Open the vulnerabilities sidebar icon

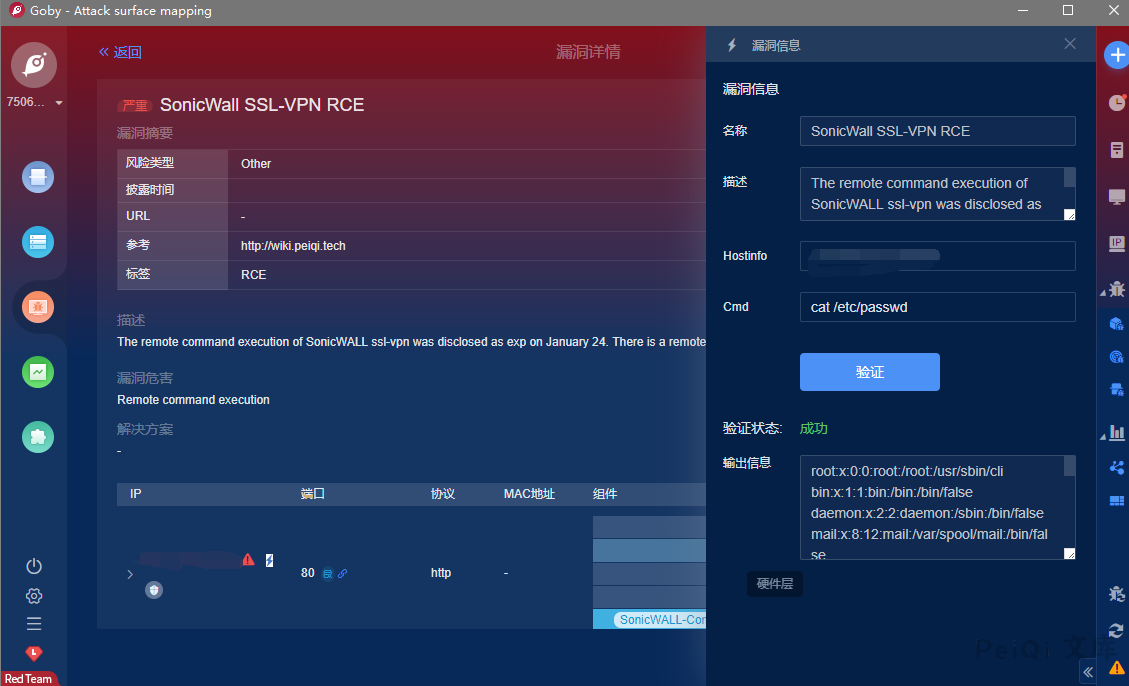pos(38,307)
